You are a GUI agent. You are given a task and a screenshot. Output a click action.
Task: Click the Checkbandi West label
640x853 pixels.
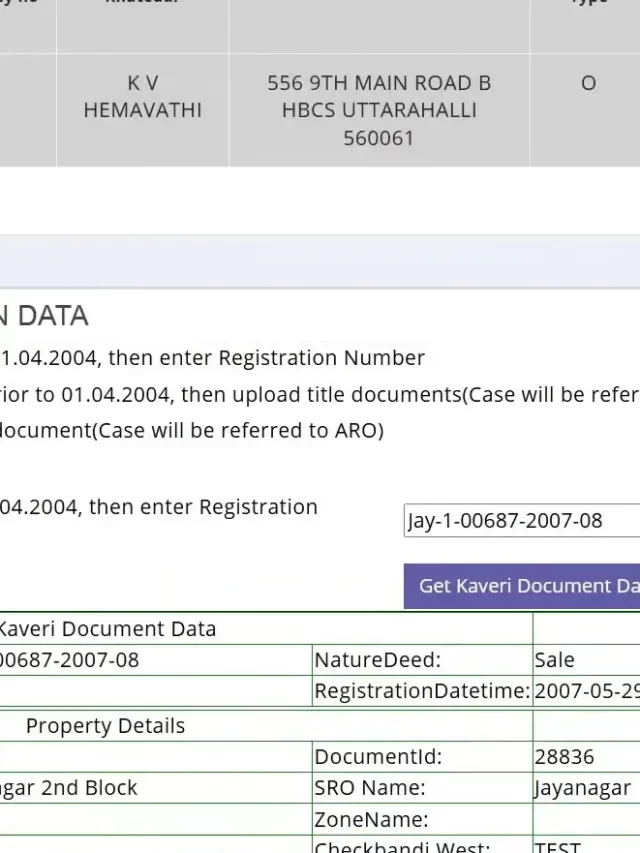click(x=402, y=846)
